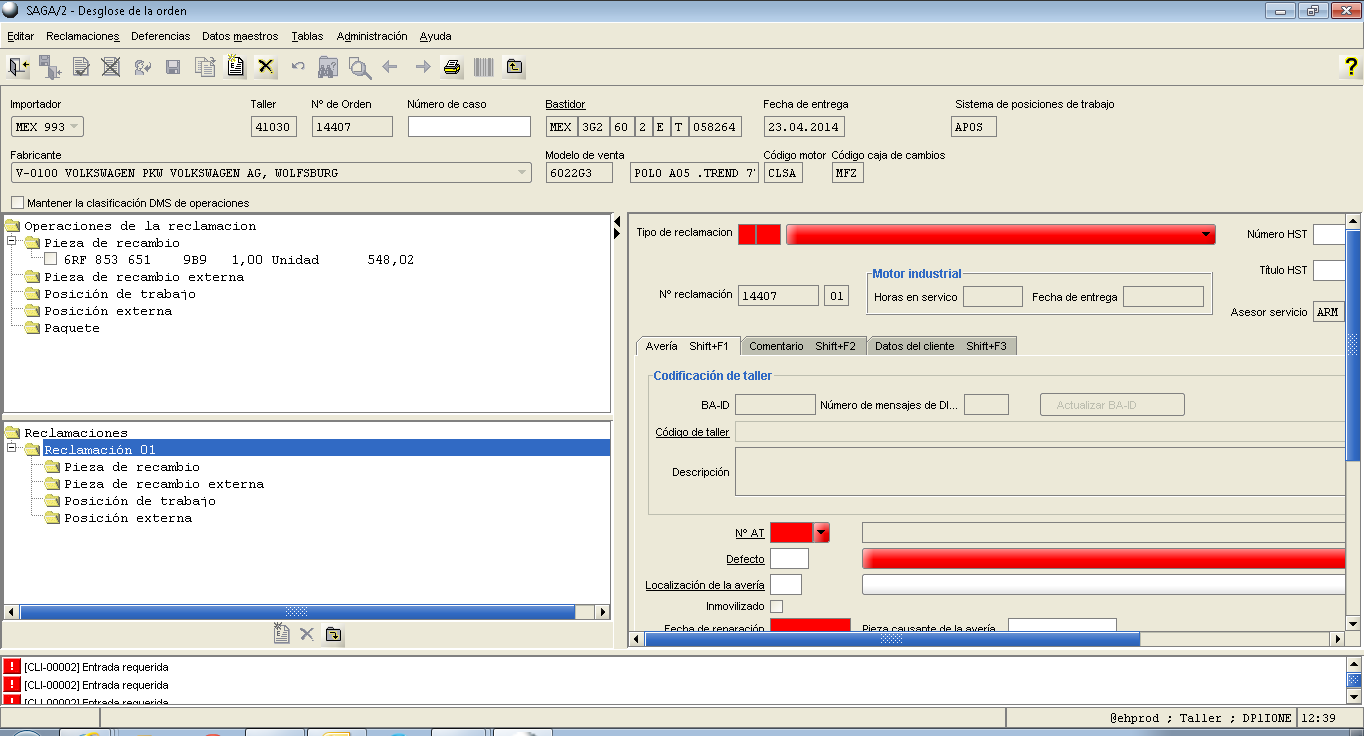This screenshot has width=1364, height=736.
Task: Click the printer icon in toolbar
Action: tap(452, 67)
